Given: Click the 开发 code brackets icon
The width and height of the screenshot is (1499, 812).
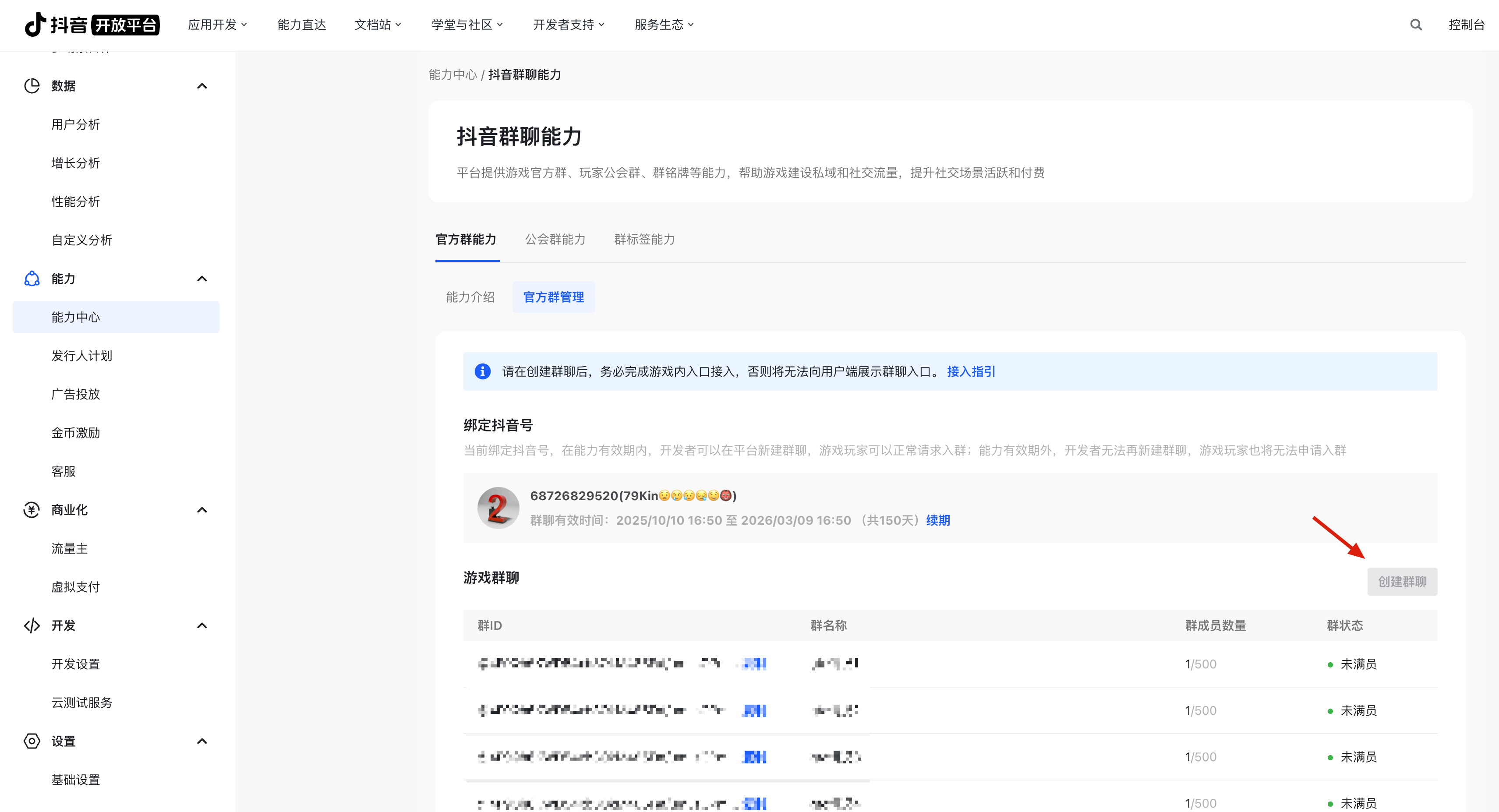Looking at the screenshot, I should point(32,625).
